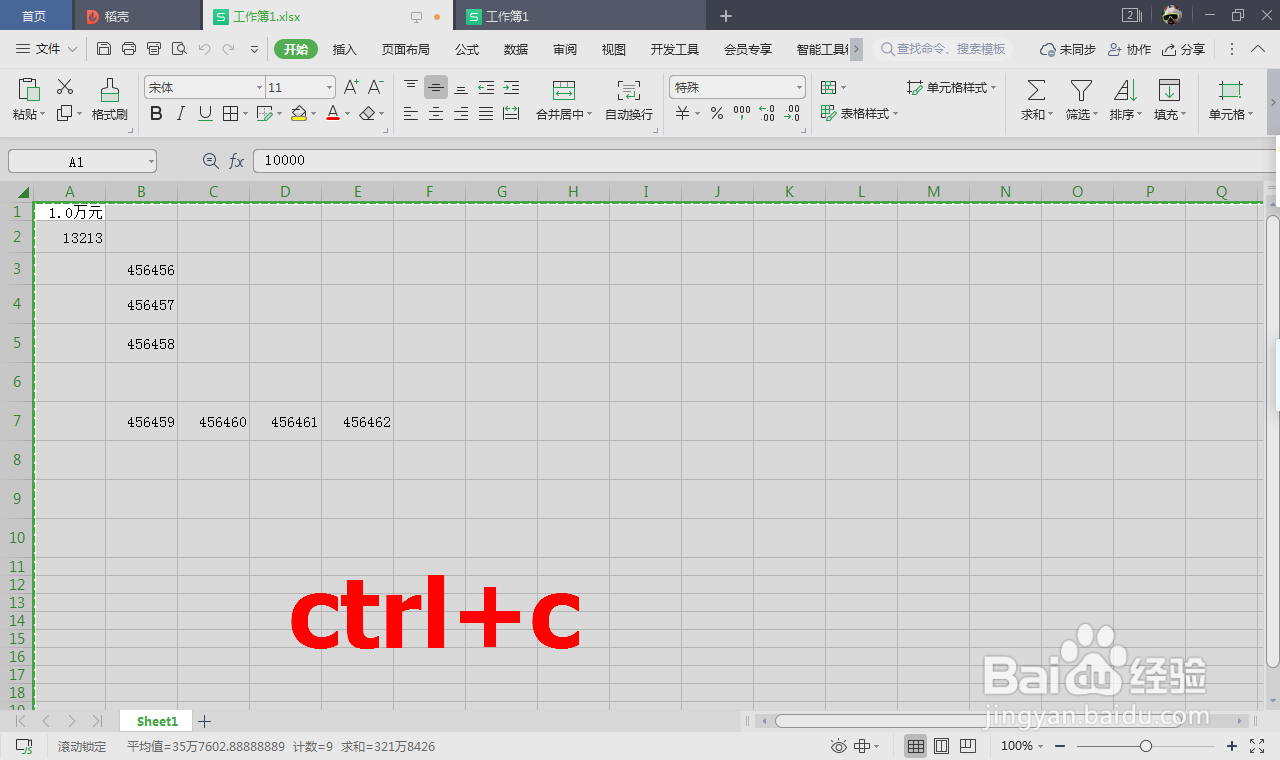Click the 分享 share button
This screenshot has height=760, width=1280.
pos(1184,49)
